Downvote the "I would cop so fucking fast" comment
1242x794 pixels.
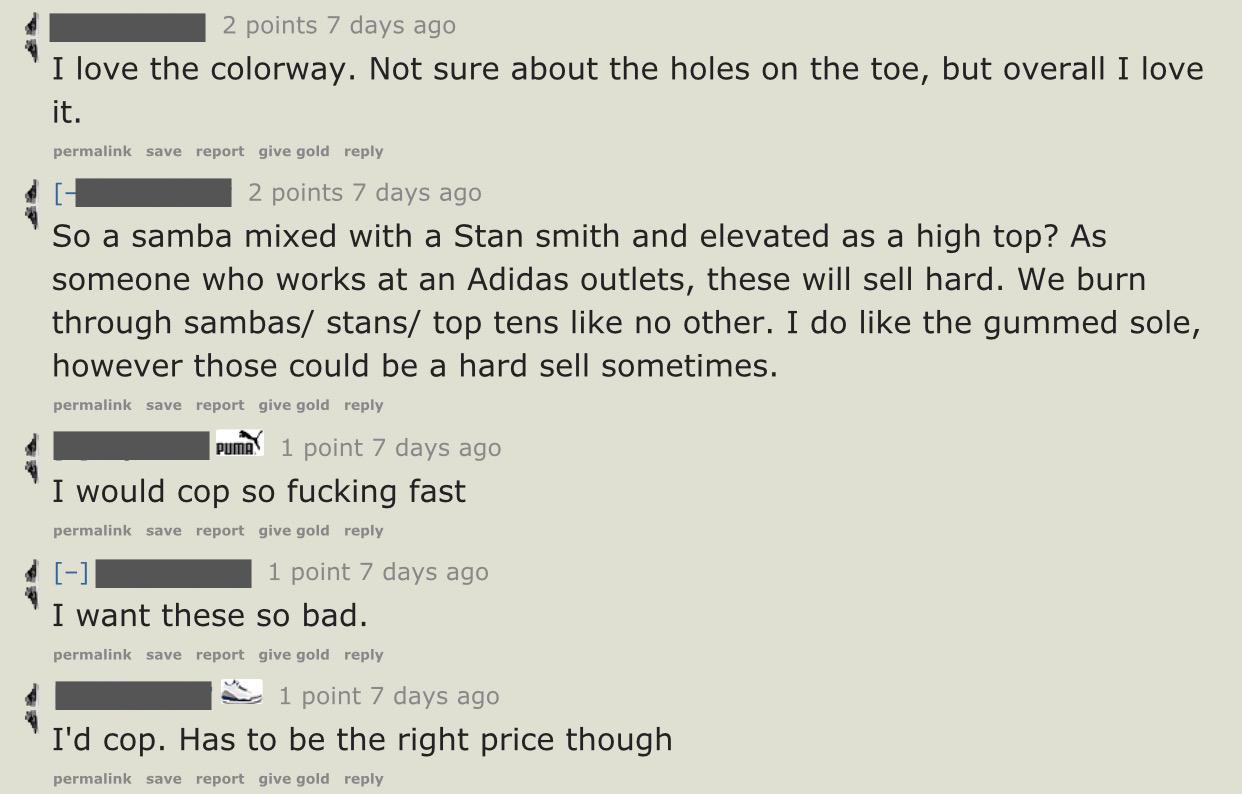click(32, 471)
